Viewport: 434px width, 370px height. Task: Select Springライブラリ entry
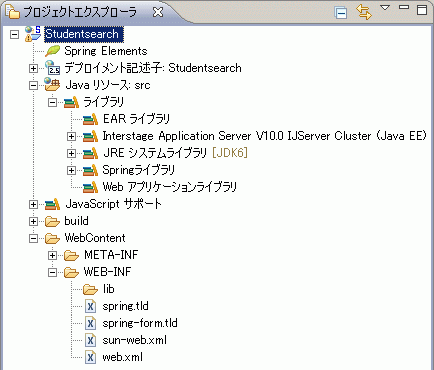[139, 170]
